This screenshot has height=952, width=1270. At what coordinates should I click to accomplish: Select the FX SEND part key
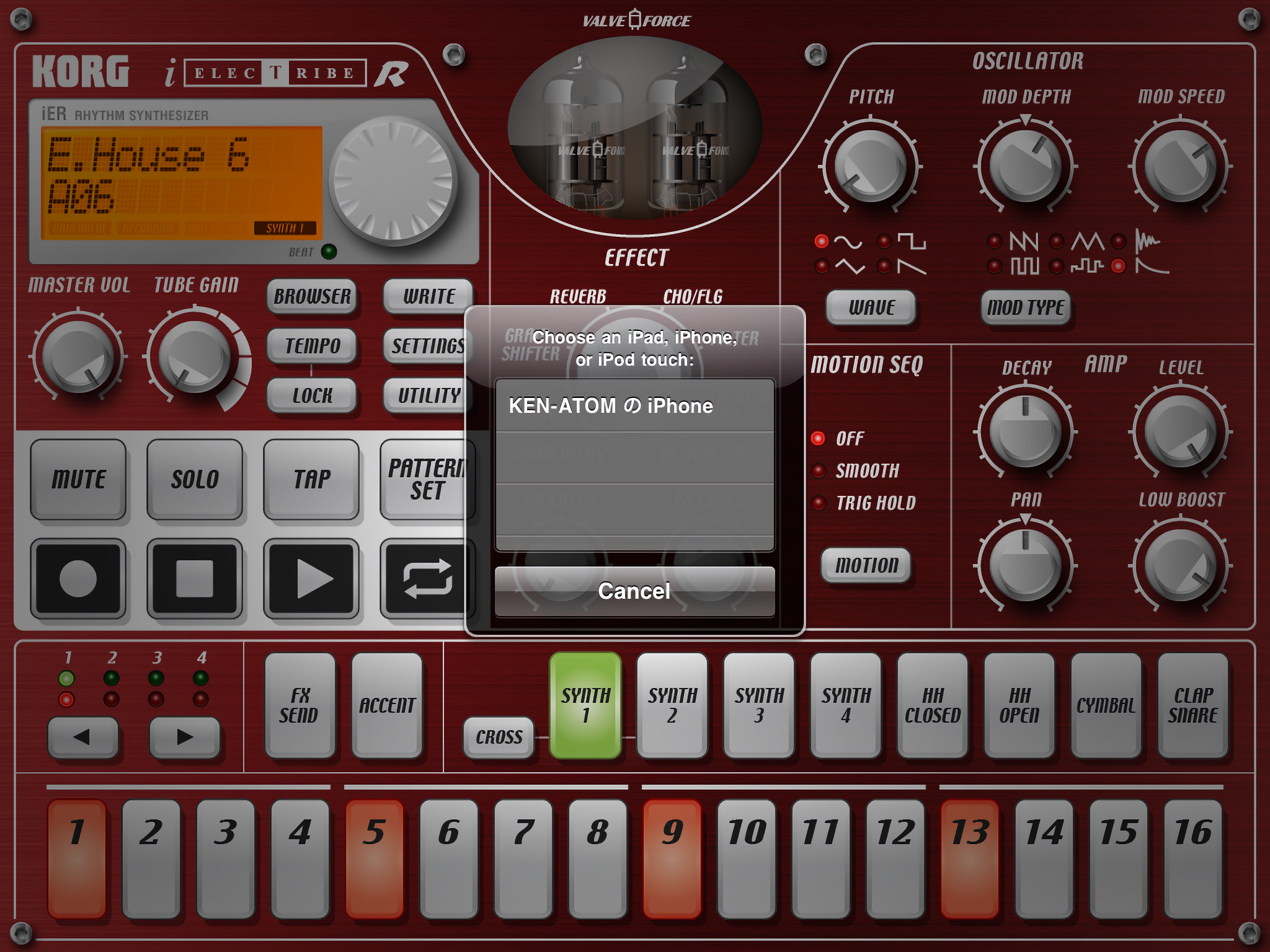[300, 705]
